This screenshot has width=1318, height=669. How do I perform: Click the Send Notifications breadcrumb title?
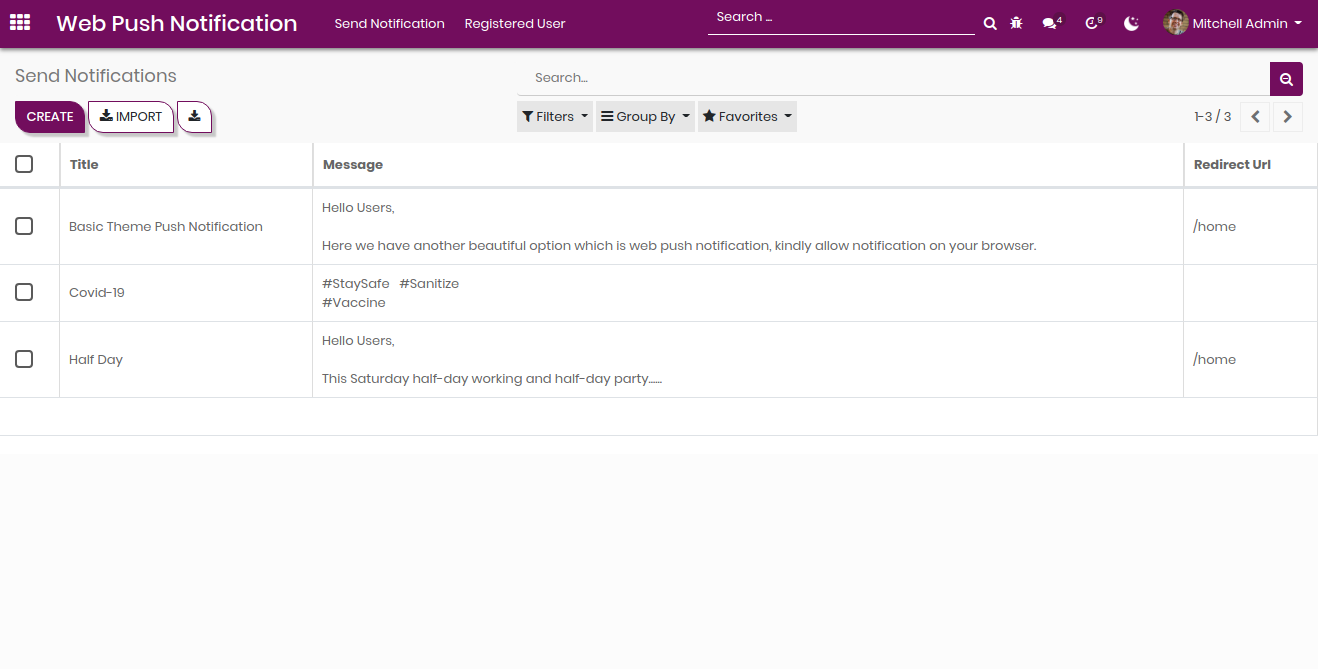[96, 76]
